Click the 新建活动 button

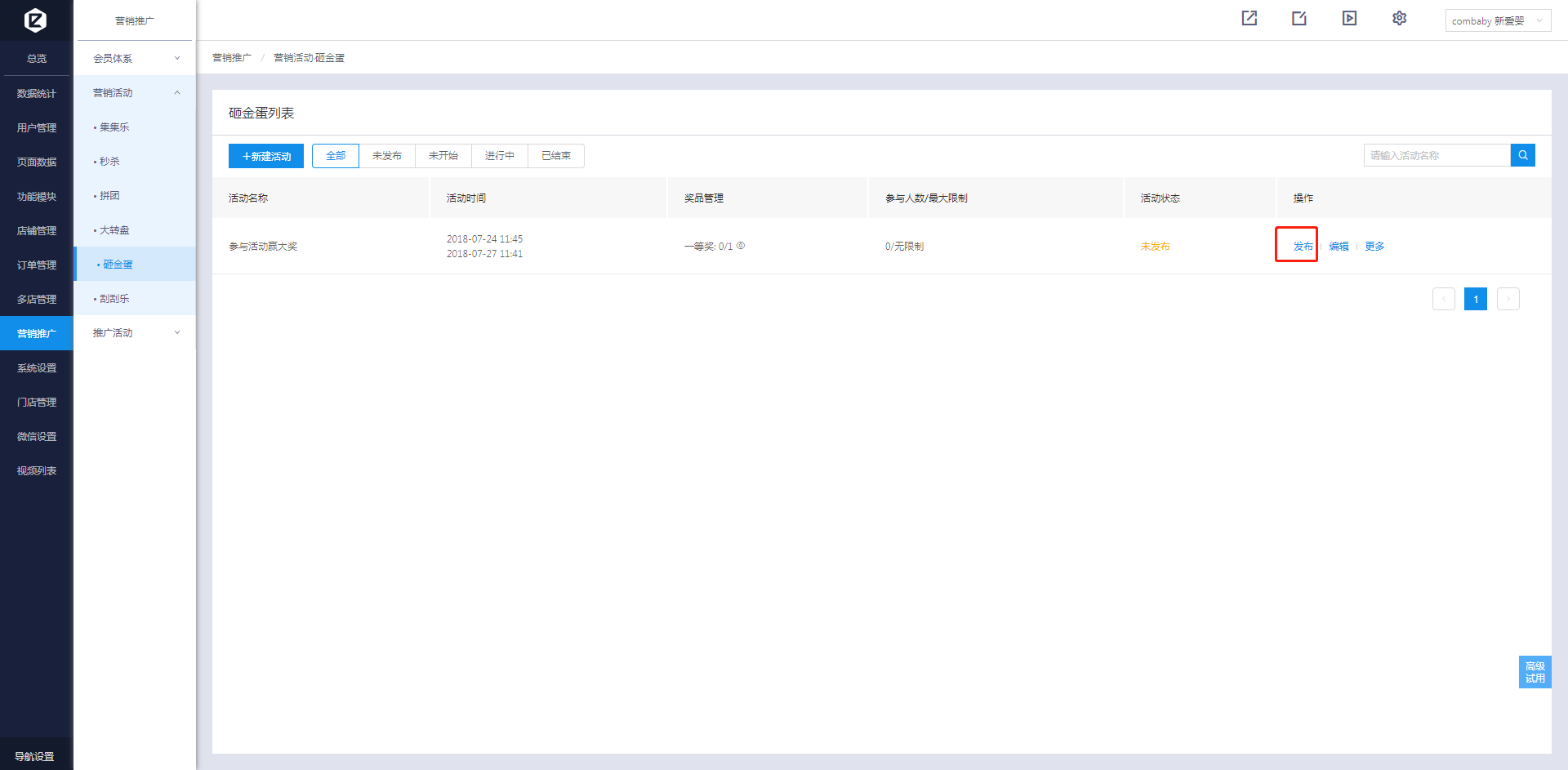coord(266,156)
